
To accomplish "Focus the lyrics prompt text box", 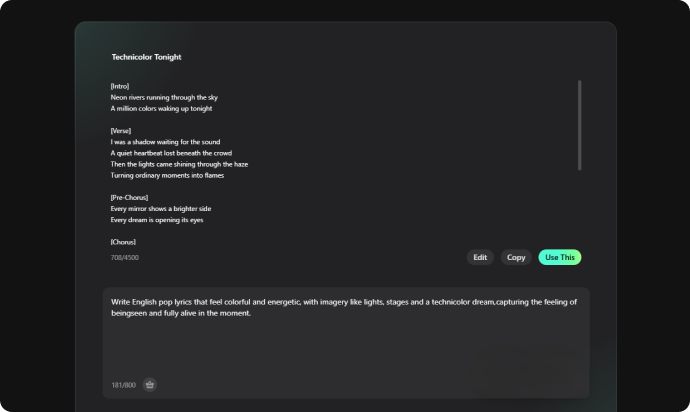I will pos(346,343).
